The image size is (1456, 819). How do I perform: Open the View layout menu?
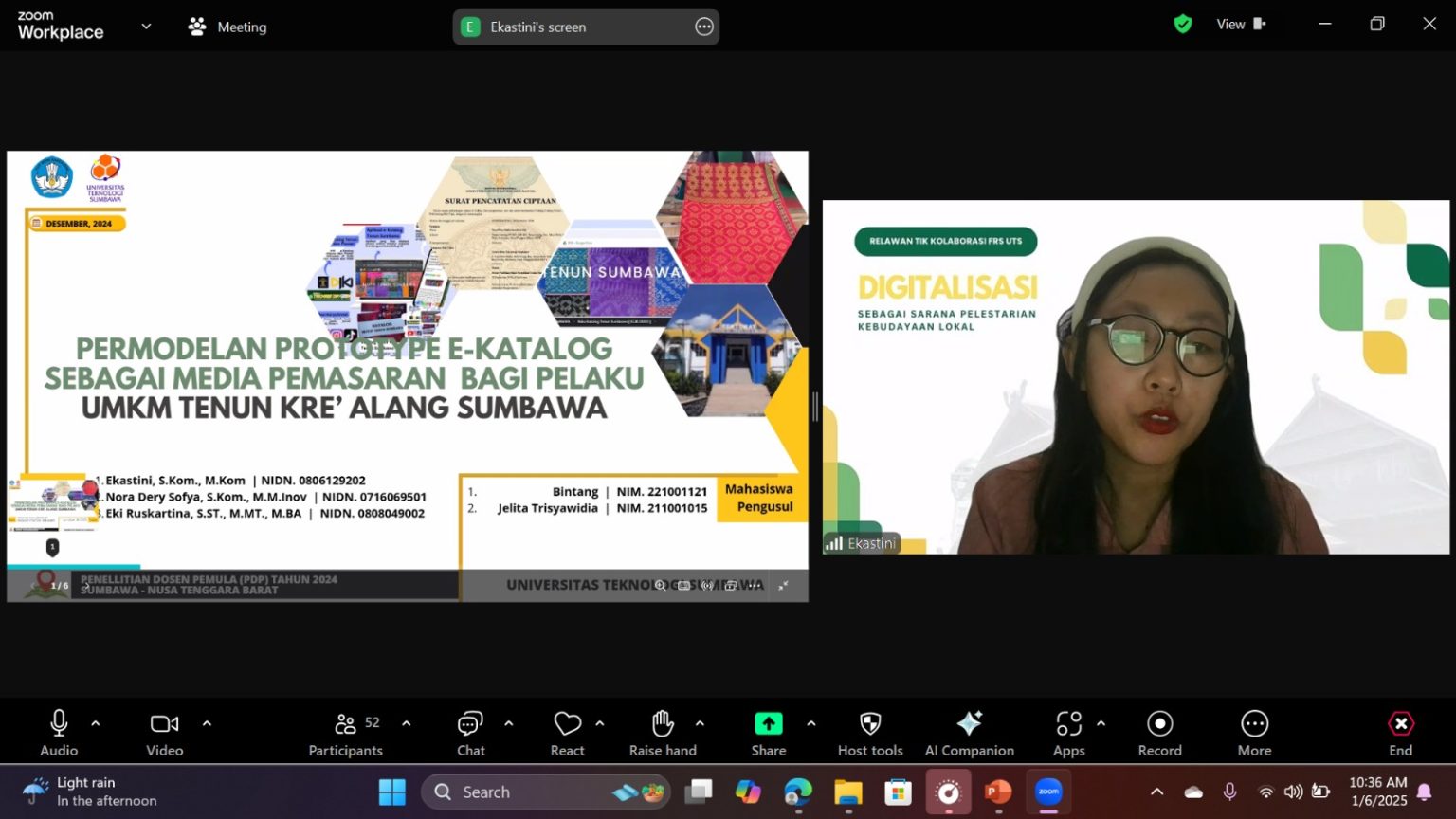[1241, 25]
